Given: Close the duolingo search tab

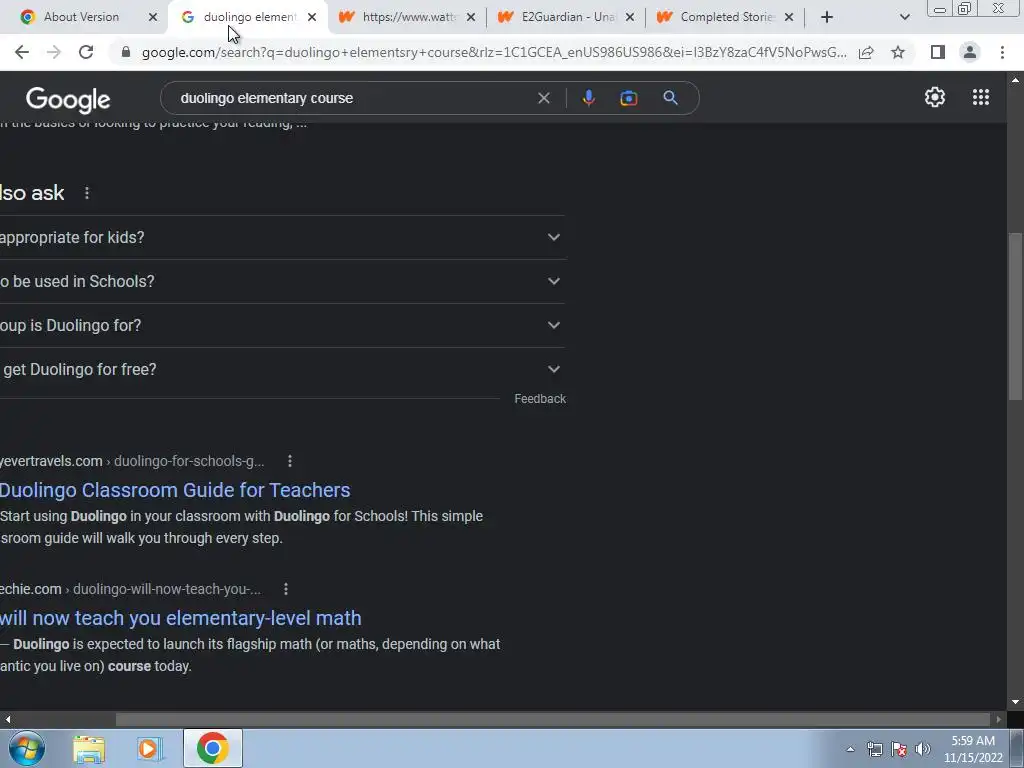Looking at the screenshot, I should click(312, 17).
